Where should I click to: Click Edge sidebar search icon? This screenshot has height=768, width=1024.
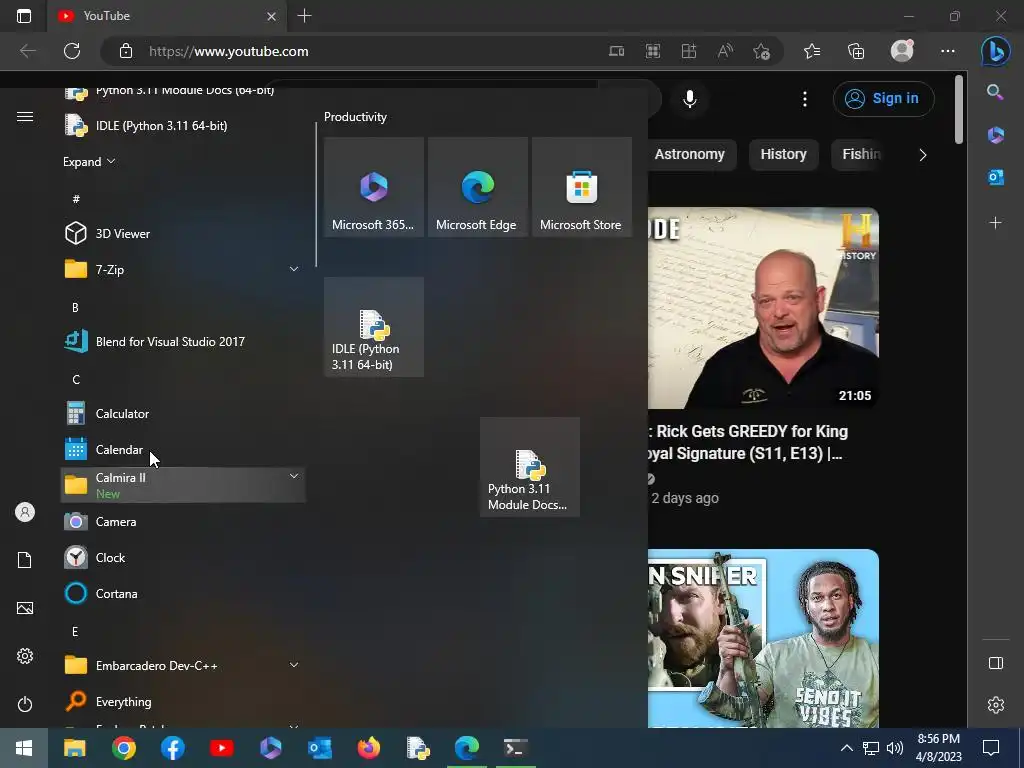995,92
